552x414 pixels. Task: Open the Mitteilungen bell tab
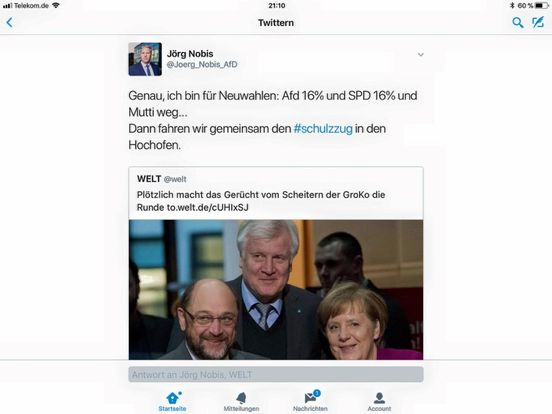click(241, 401)
